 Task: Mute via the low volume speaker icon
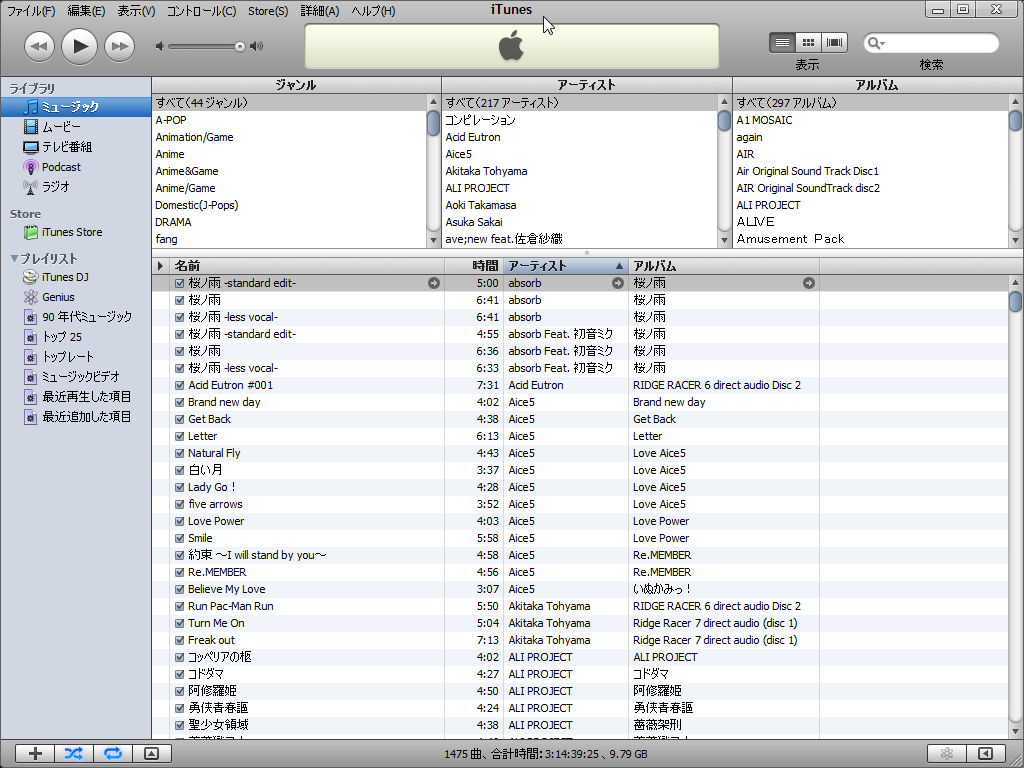click(159, 46)
